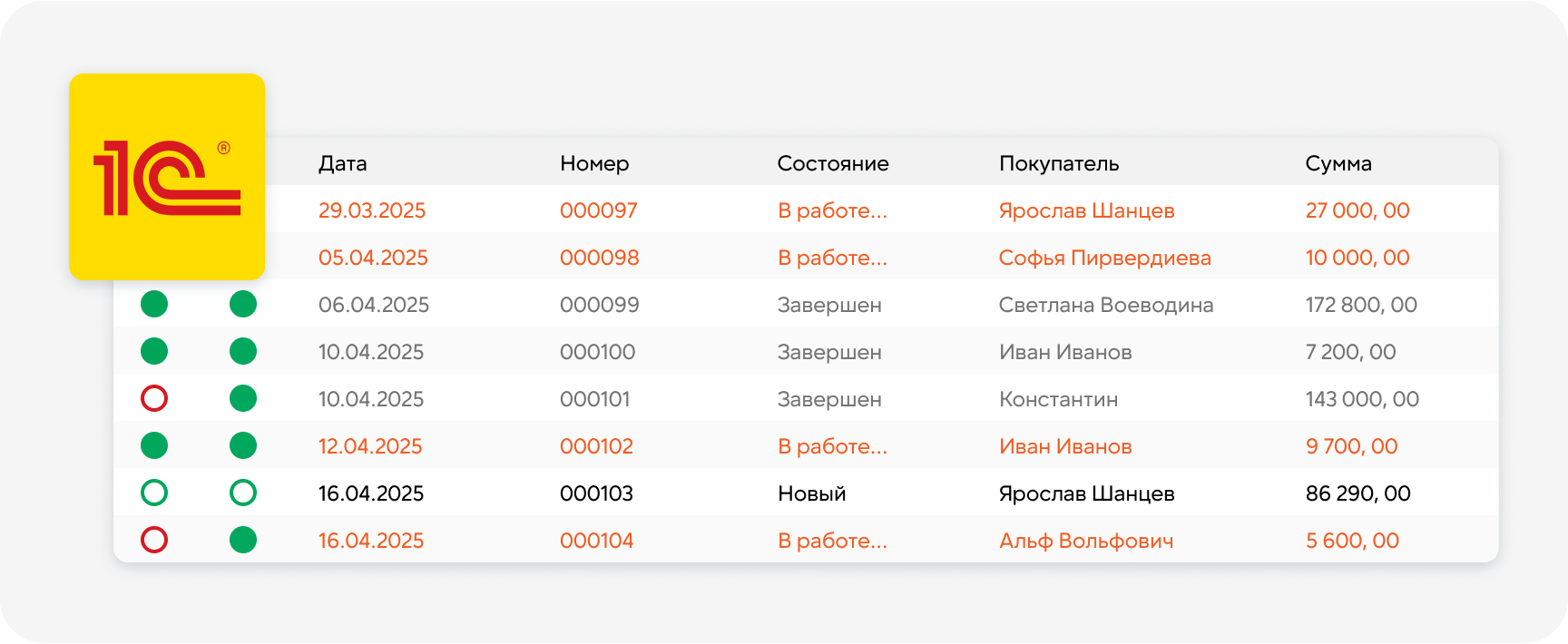Select date 10.04.2025 in row 000100
The height and width of the screenshot is (644, 1568).
pos(371,352)
